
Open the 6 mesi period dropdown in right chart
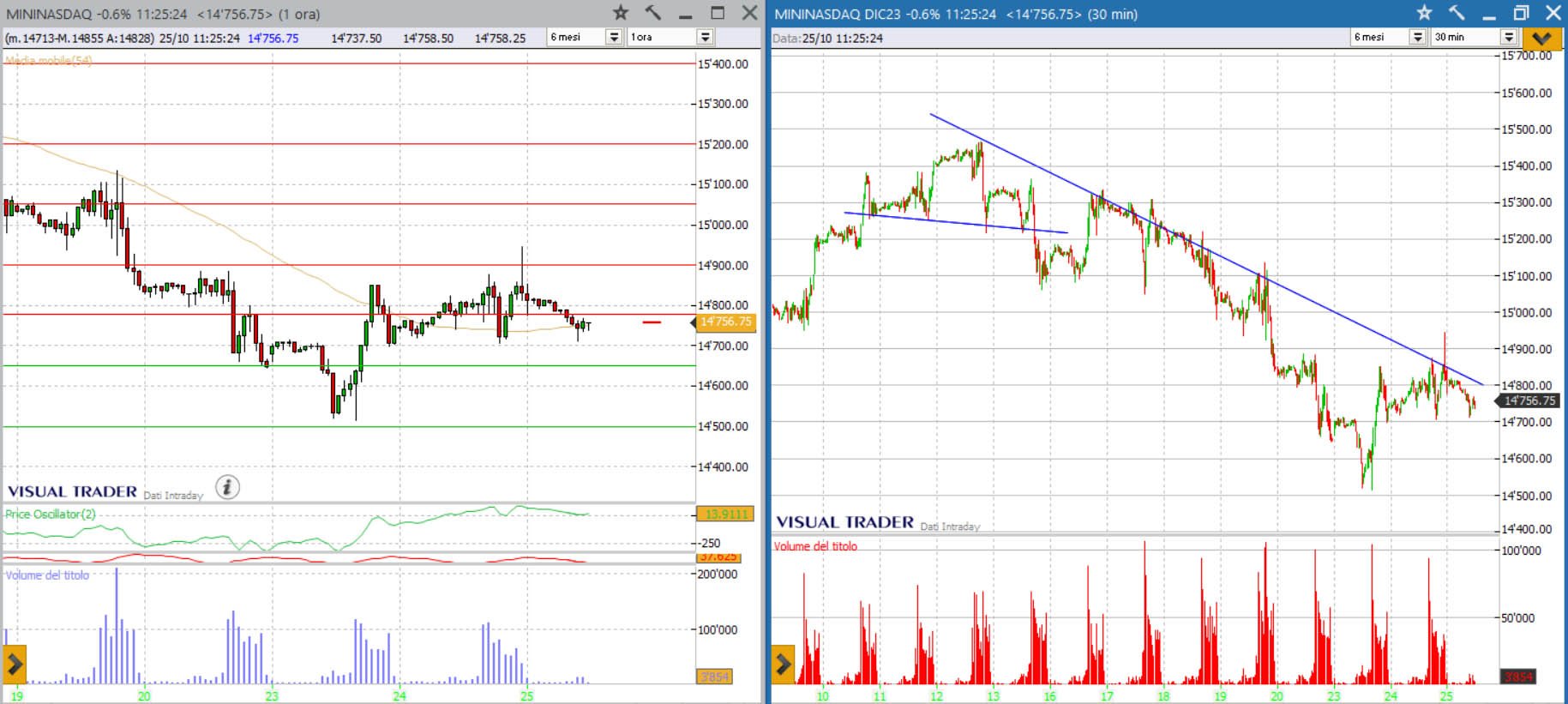1417,37
